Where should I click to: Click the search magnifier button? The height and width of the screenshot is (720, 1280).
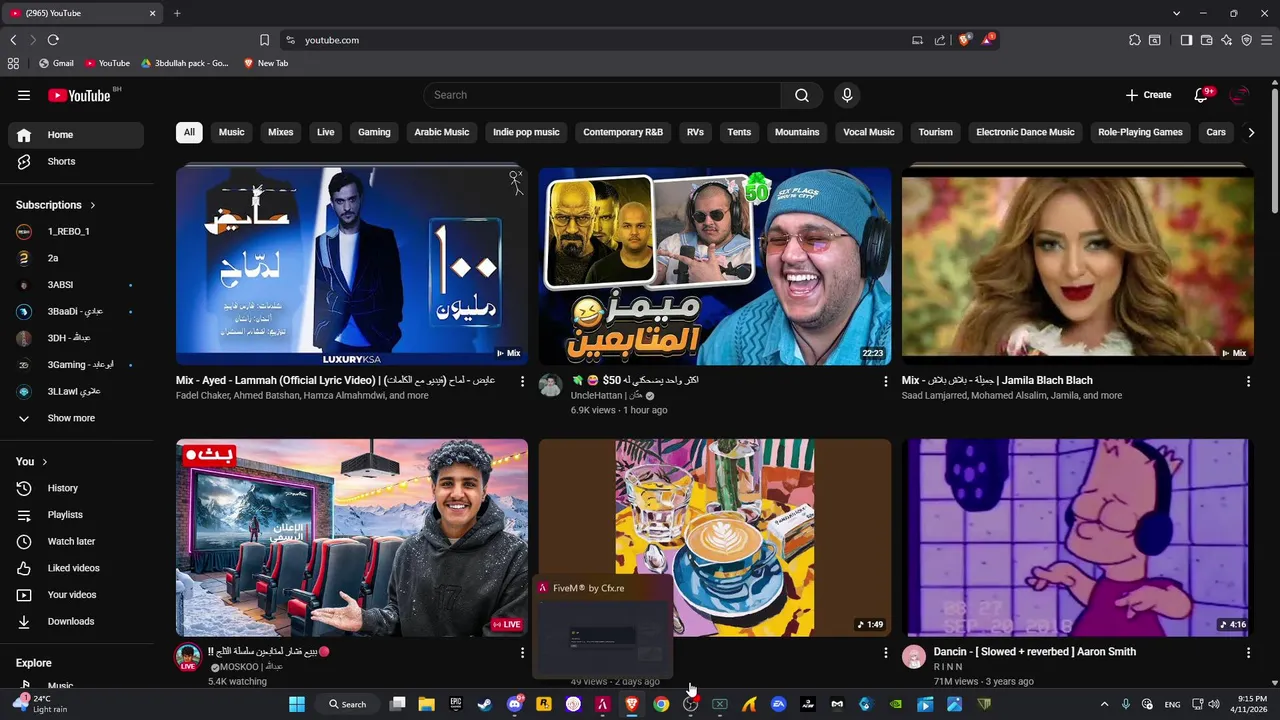pyautogui.click(x=802, y=95)
